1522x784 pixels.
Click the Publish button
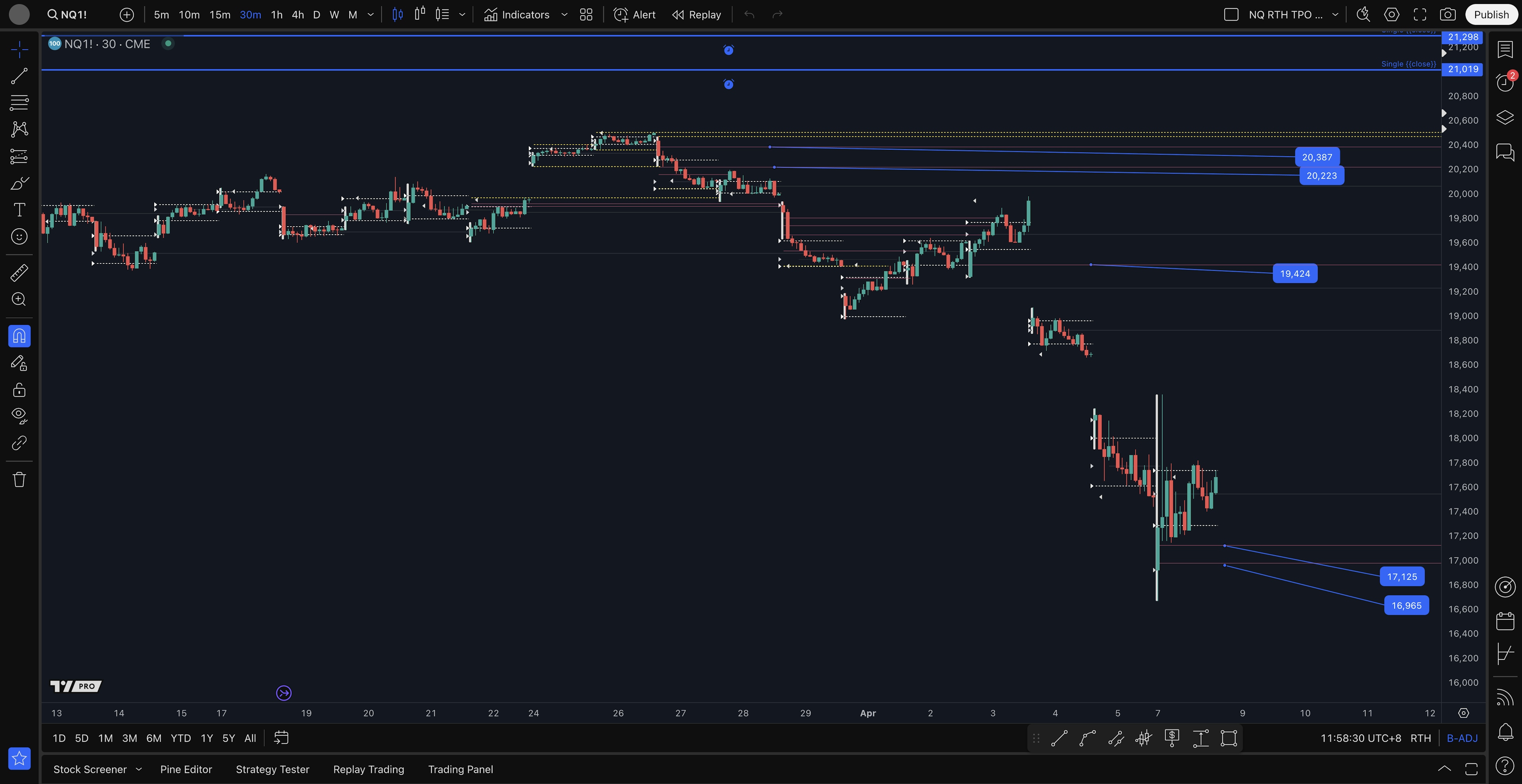pyautogui.click(x=1491, y=15)
